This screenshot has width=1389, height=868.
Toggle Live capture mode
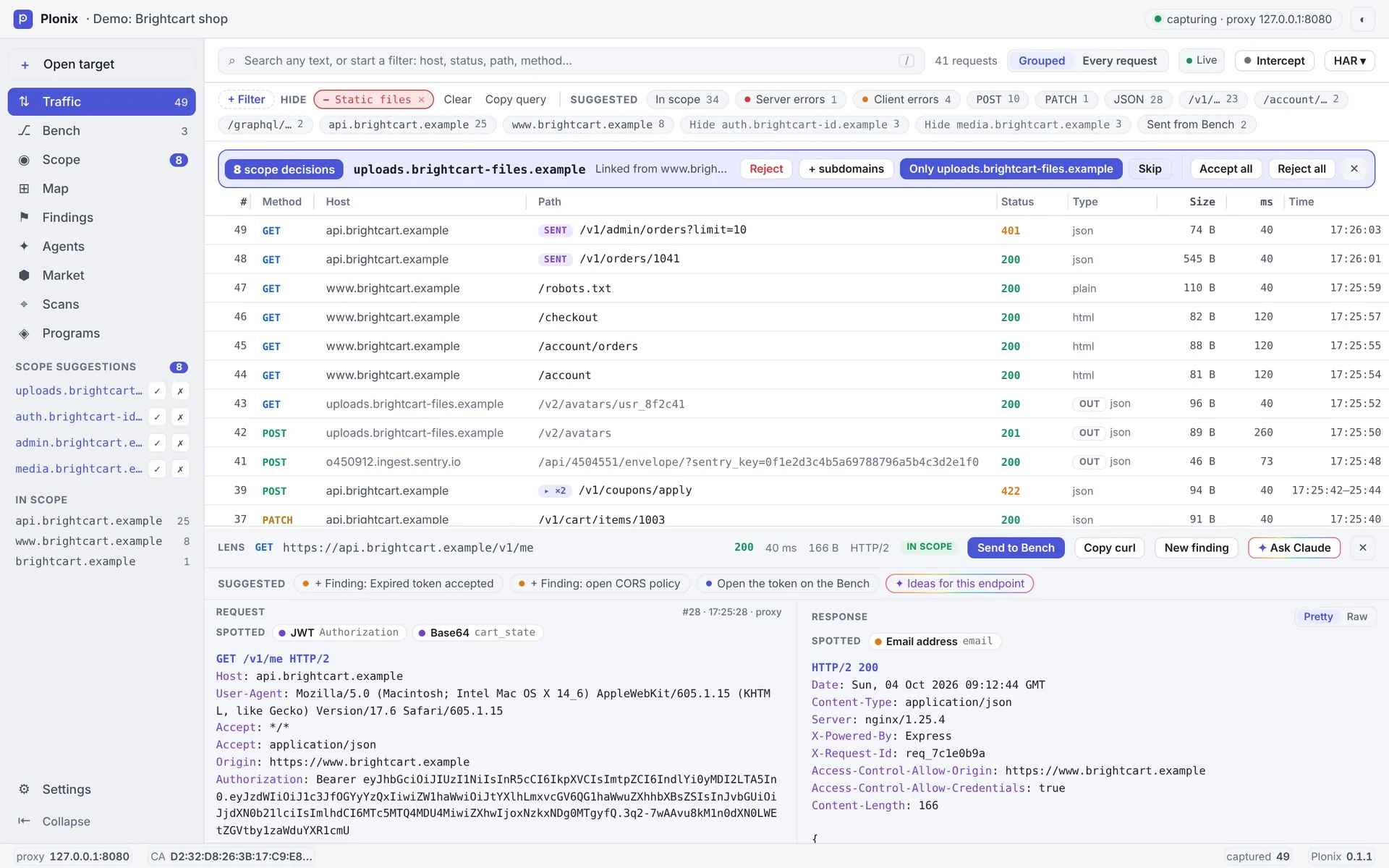(1202, 61)
